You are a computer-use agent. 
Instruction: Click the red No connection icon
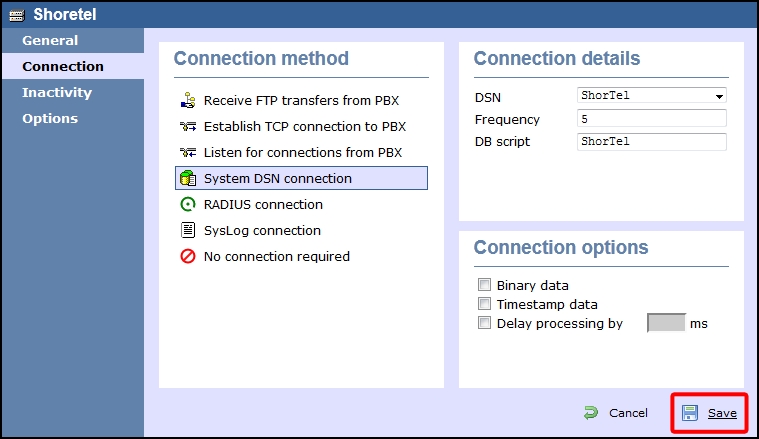click(188, 256)
